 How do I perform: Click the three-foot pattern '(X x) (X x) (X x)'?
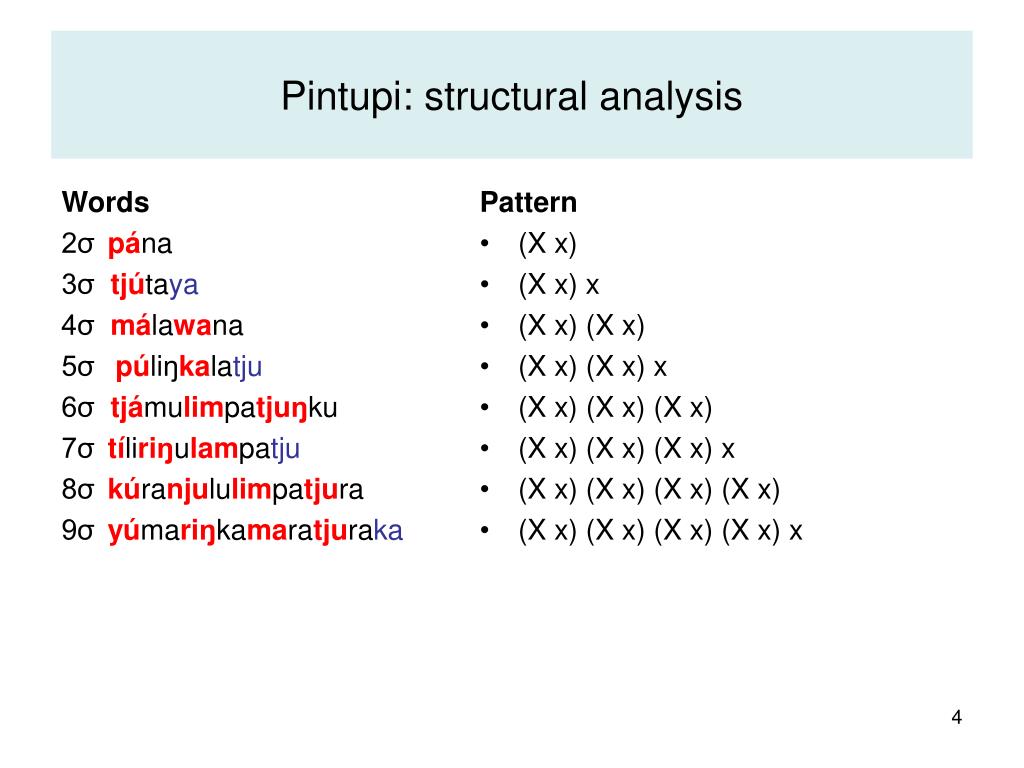pyautogui.click(x=615, y=408)
